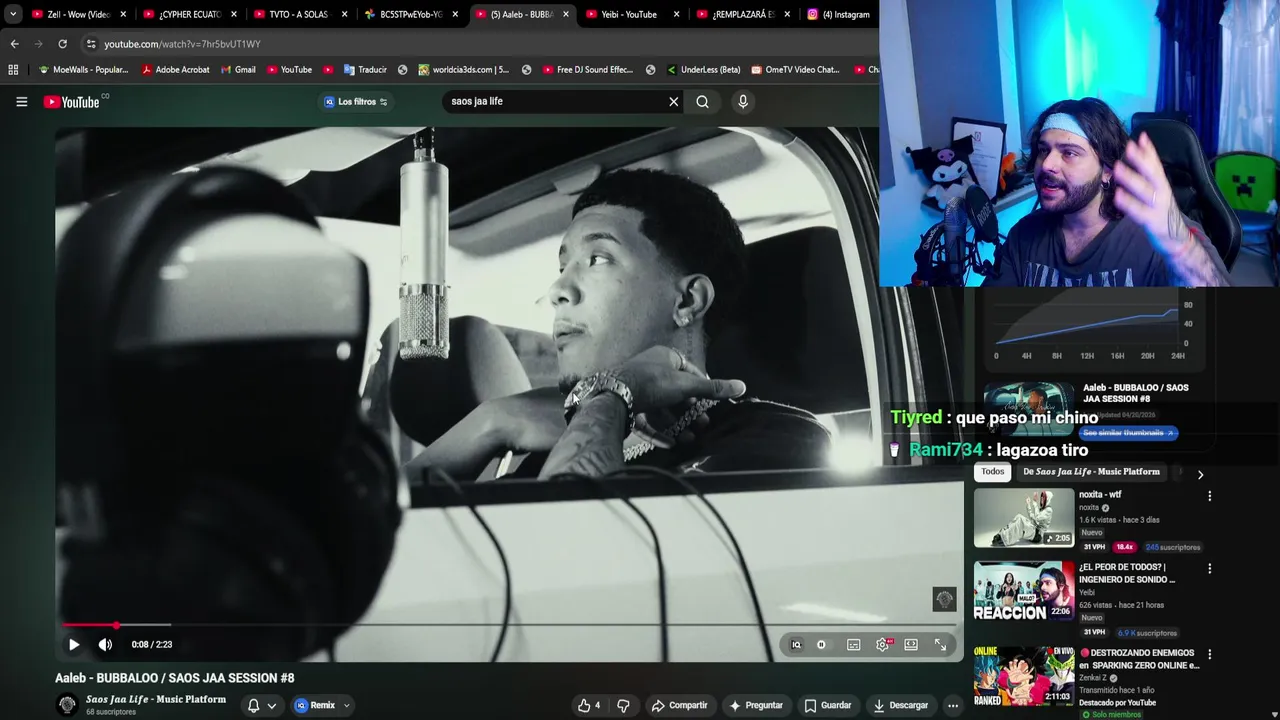Clear the search box text
The width and height of the screenshot is (1280, 720).
tap(673, 101)
